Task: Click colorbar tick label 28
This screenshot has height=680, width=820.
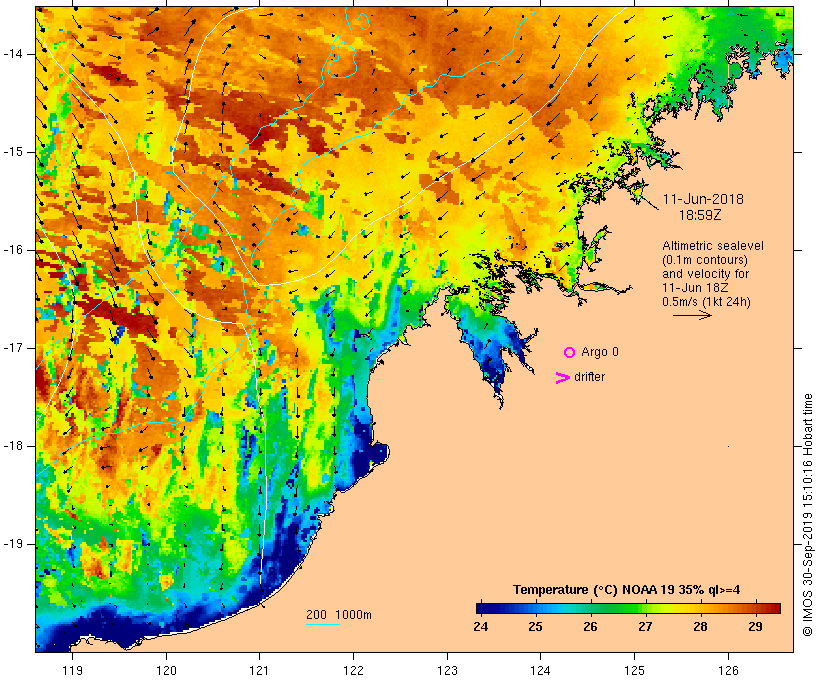Action: pyautogui.click(x=700, y=627)
